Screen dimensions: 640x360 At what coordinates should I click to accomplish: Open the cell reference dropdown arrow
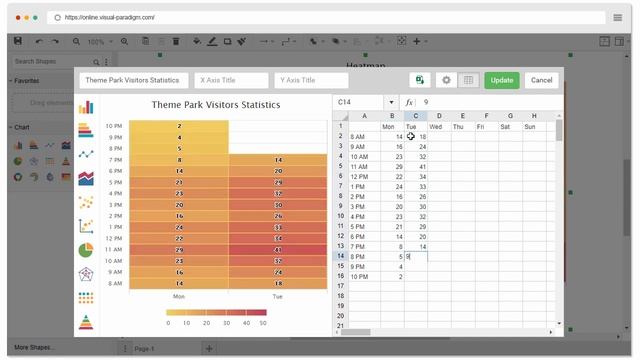(391, 102)
